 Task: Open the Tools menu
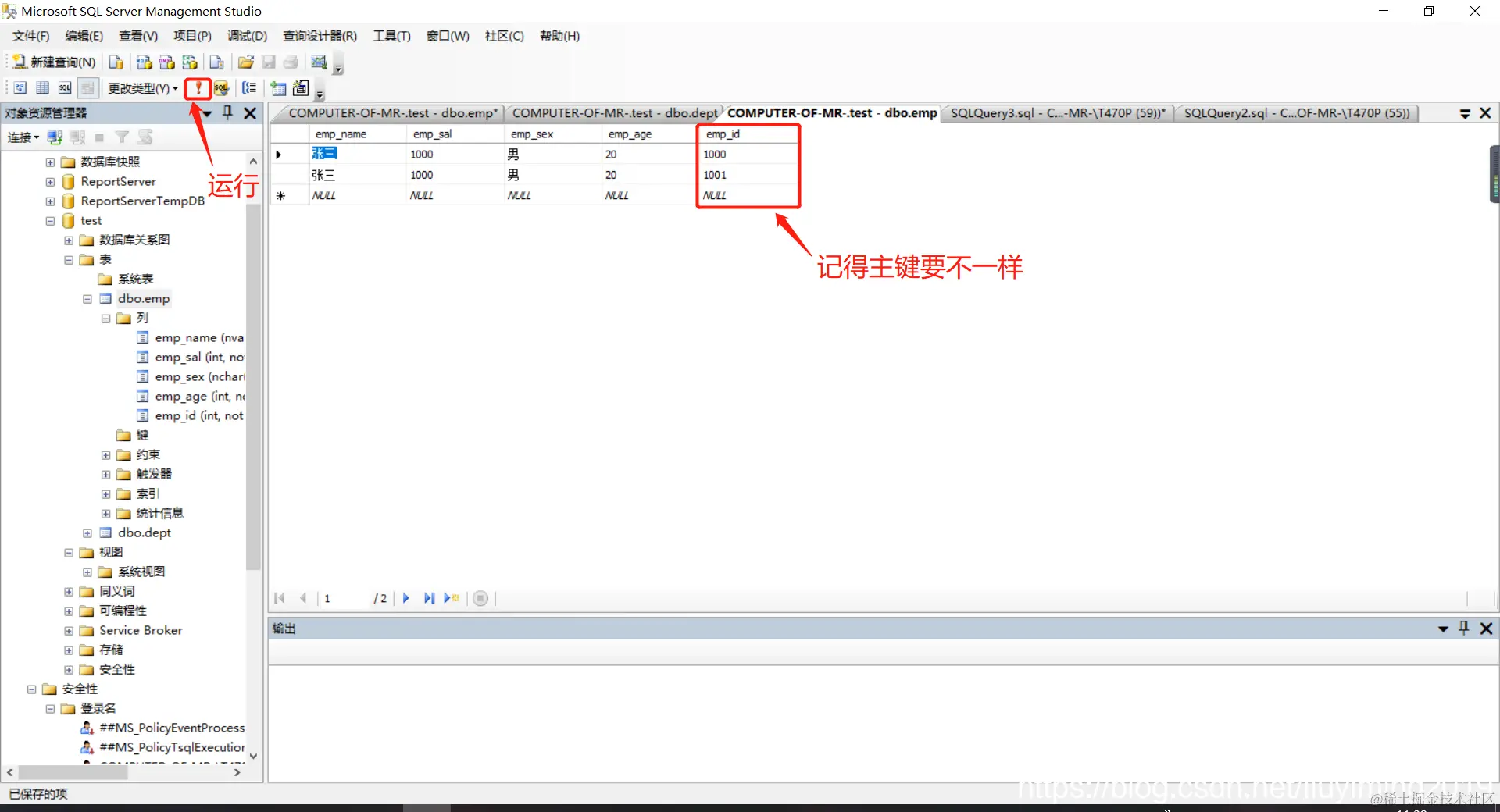pos(391,36)
